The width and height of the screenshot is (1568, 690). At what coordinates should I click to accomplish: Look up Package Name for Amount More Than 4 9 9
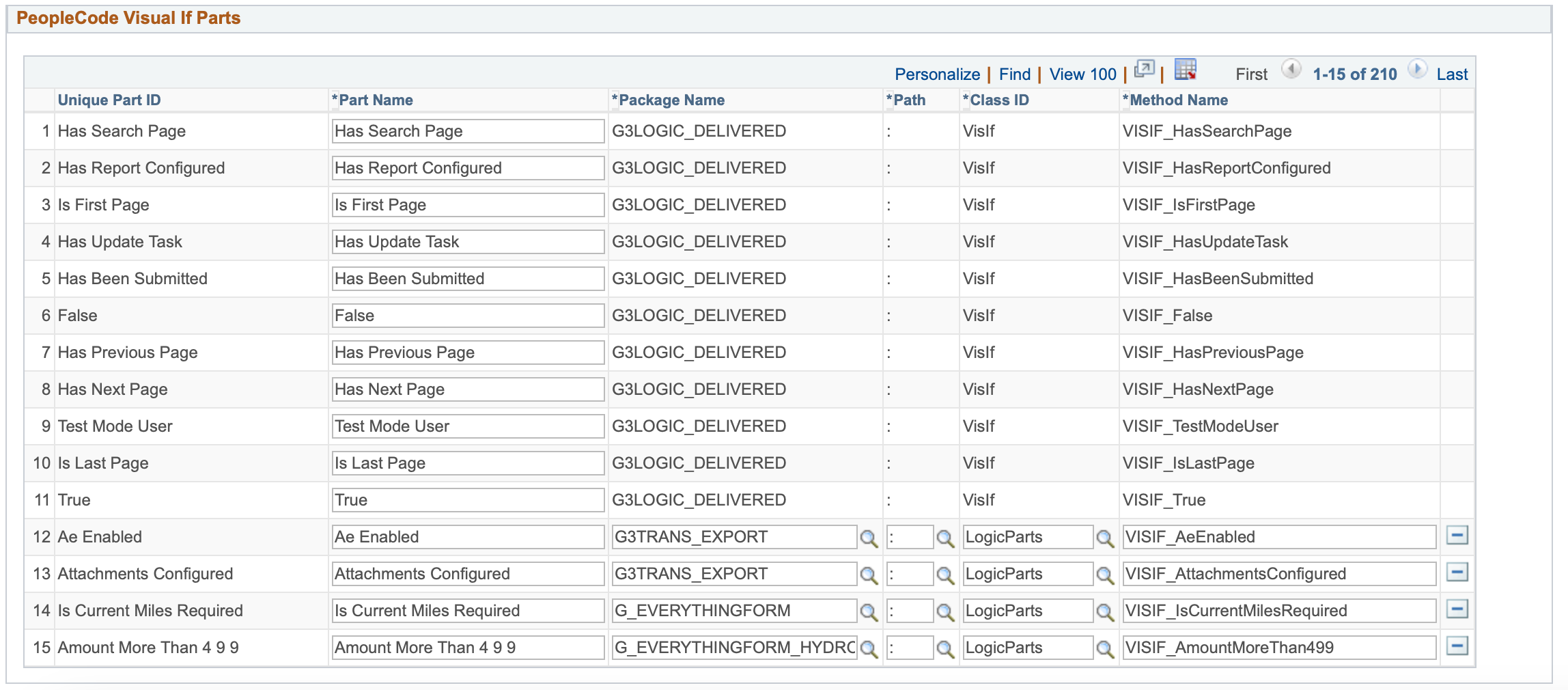click(869, 649)
